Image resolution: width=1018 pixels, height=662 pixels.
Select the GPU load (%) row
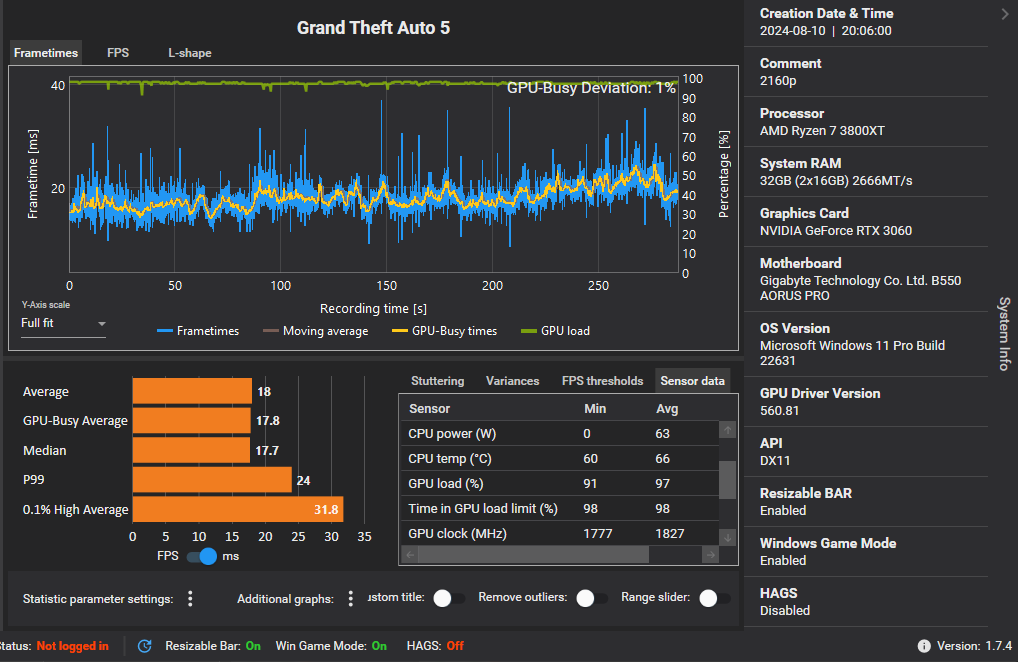[x=560, y=484]
